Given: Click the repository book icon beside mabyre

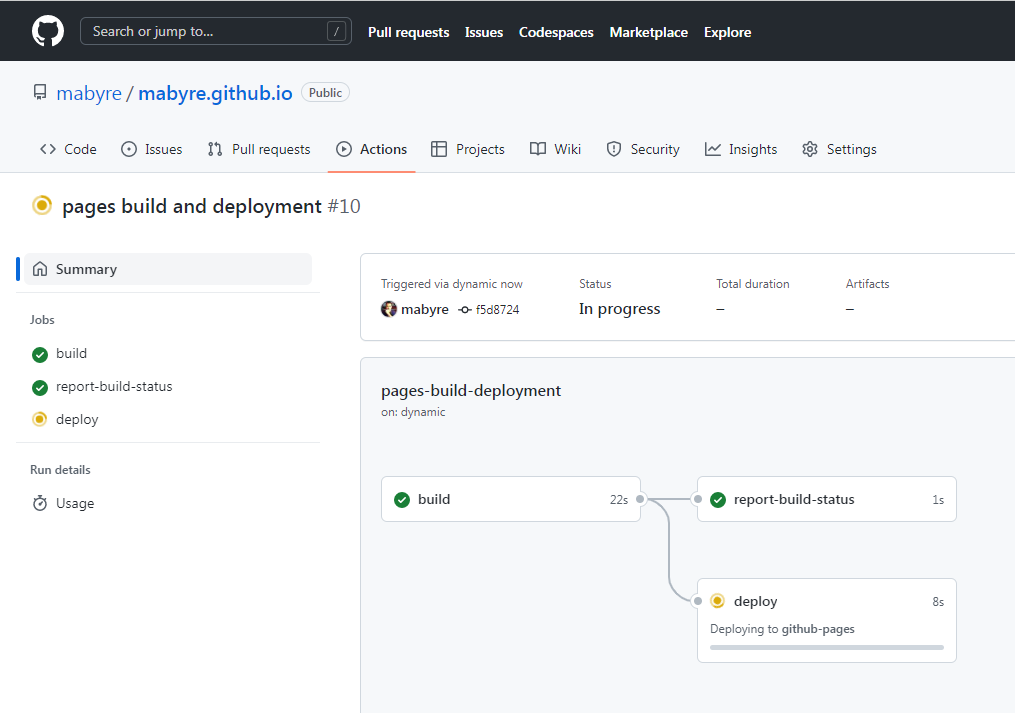Looking at the screenshot, I should 40,93.
